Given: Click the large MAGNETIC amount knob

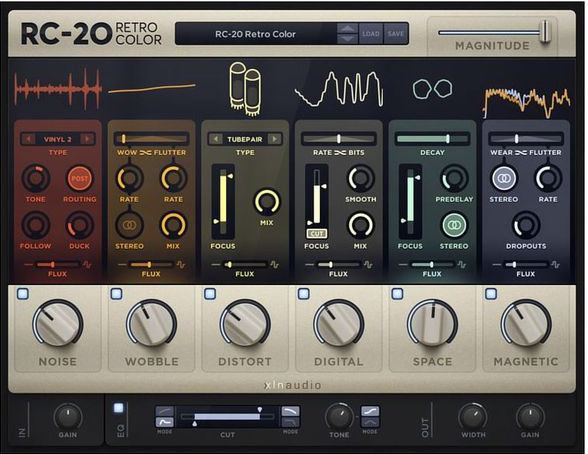Looking at the screenshot, I should [526, 323].
